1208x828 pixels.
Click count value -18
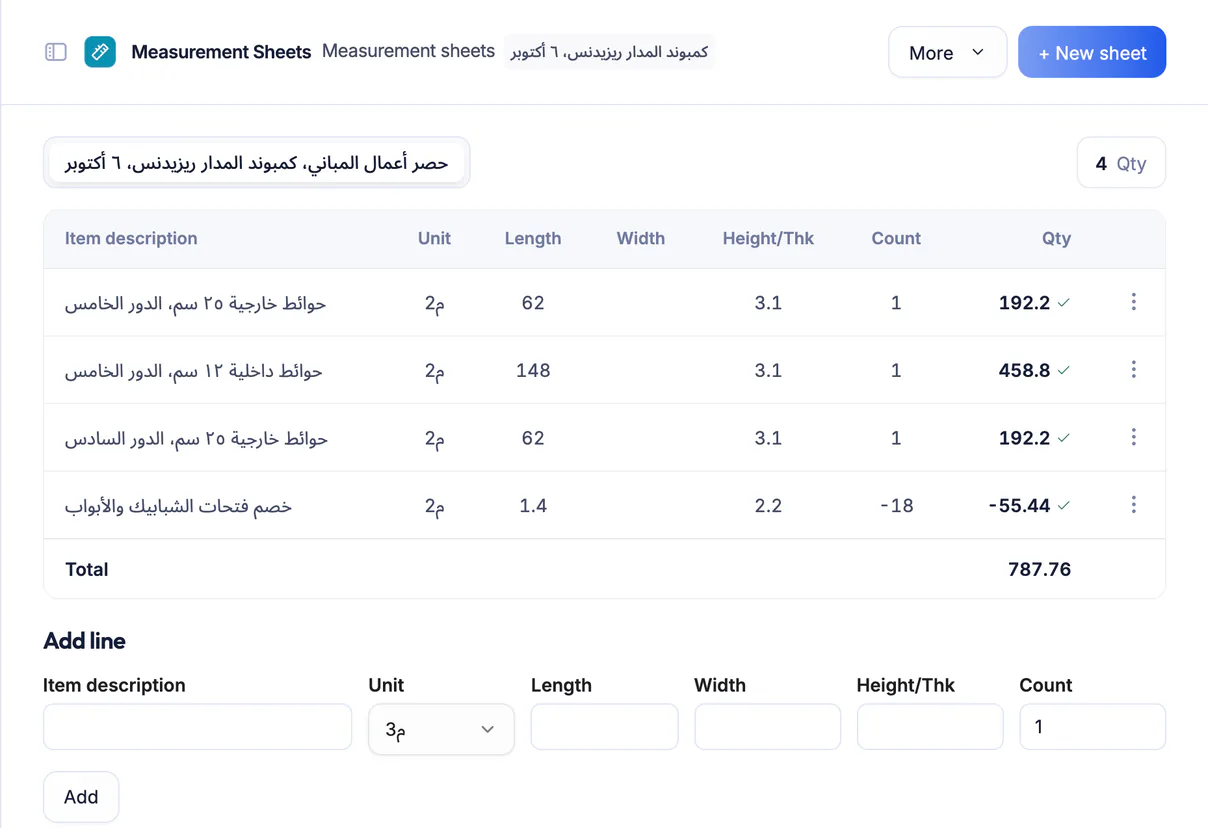pyautogui.click(x=897, y=505)
